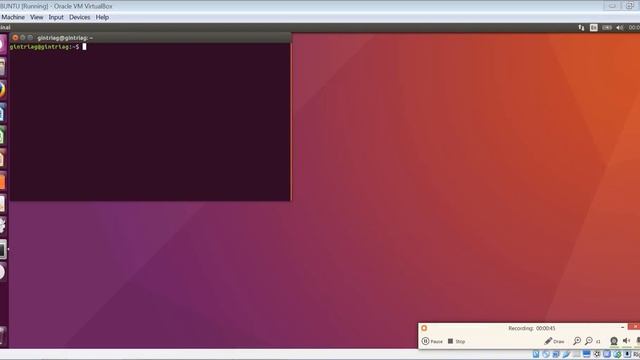The image size is (640, 360).
Task: Activate the Draw pencil tool in recorder
Action: click(x=554, y=341)
